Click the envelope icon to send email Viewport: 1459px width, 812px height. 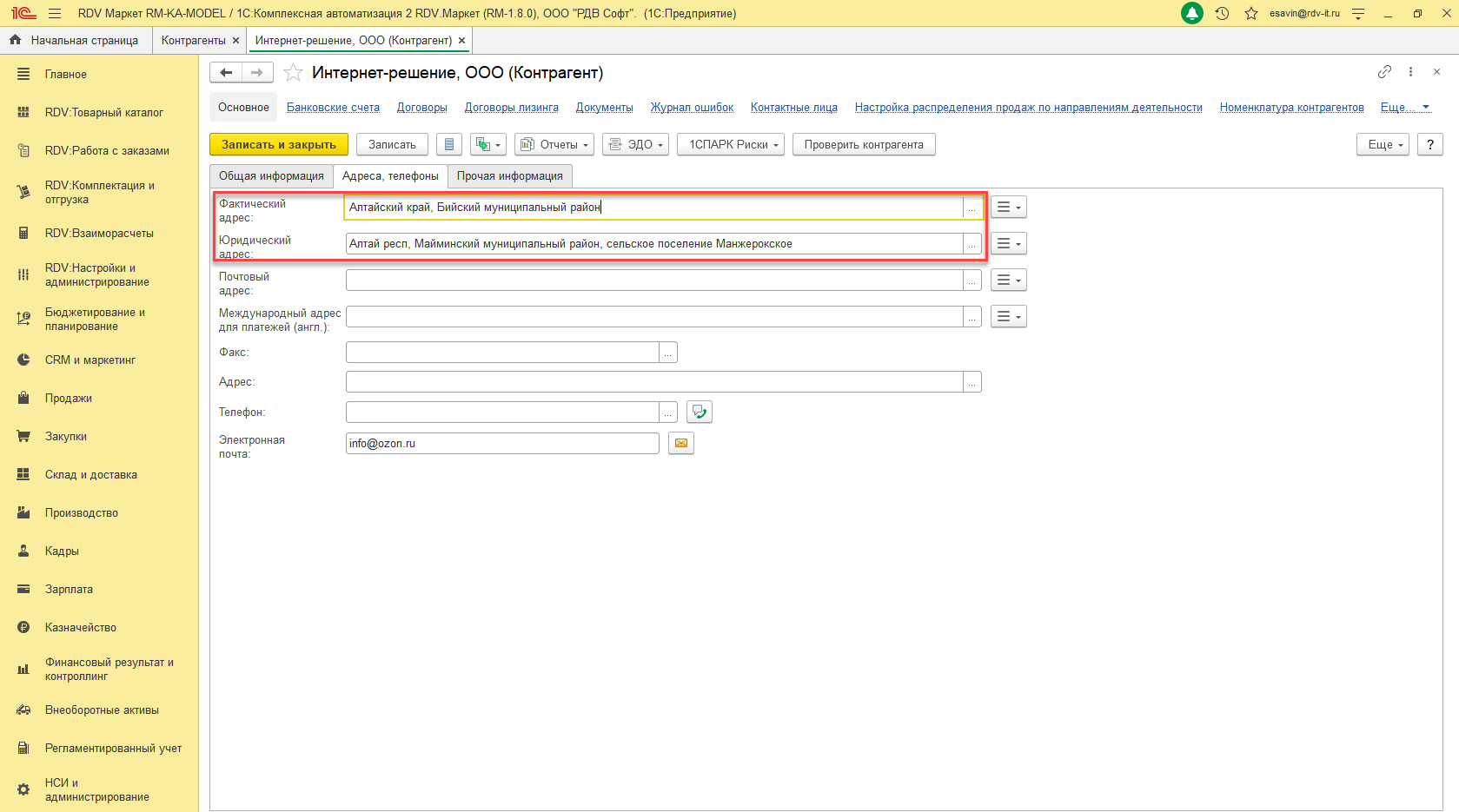point(681,444)
